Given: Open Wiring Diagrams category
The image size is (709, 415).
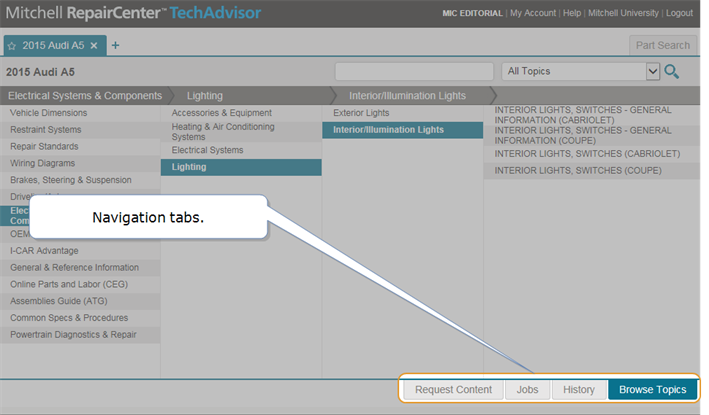Looking at the screenshot, I should click(x=80, y=163).
